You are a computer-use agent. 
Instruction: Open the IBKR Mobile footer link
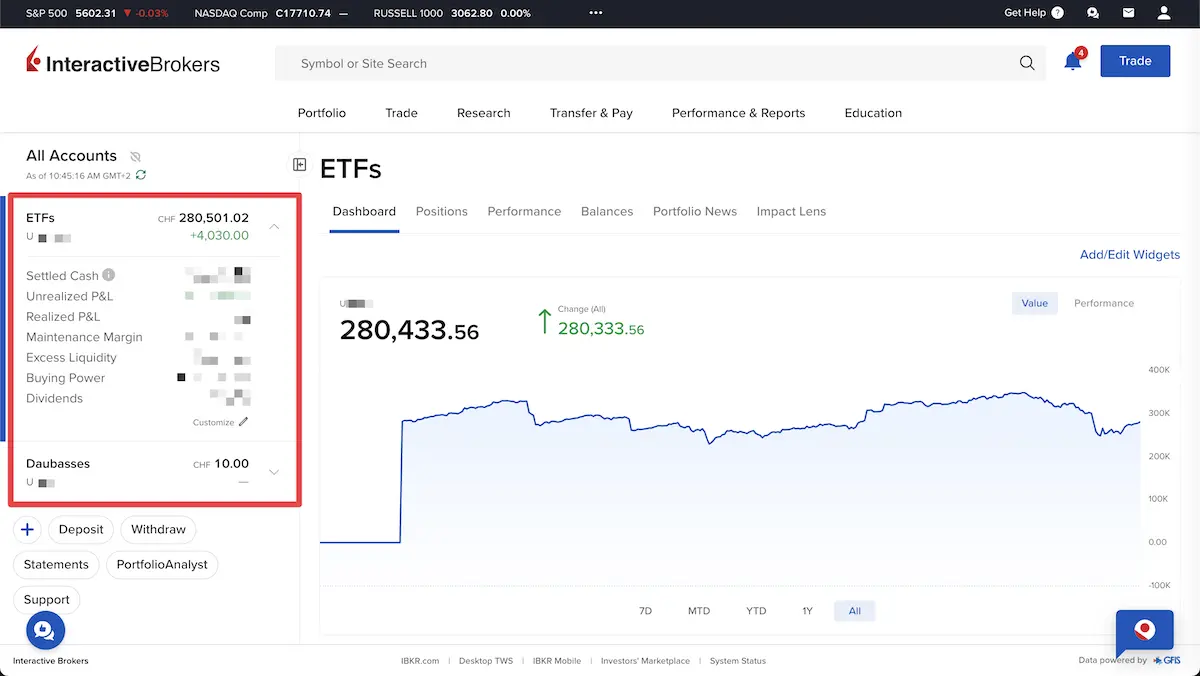pyautogui.click(x=557, y=661)
